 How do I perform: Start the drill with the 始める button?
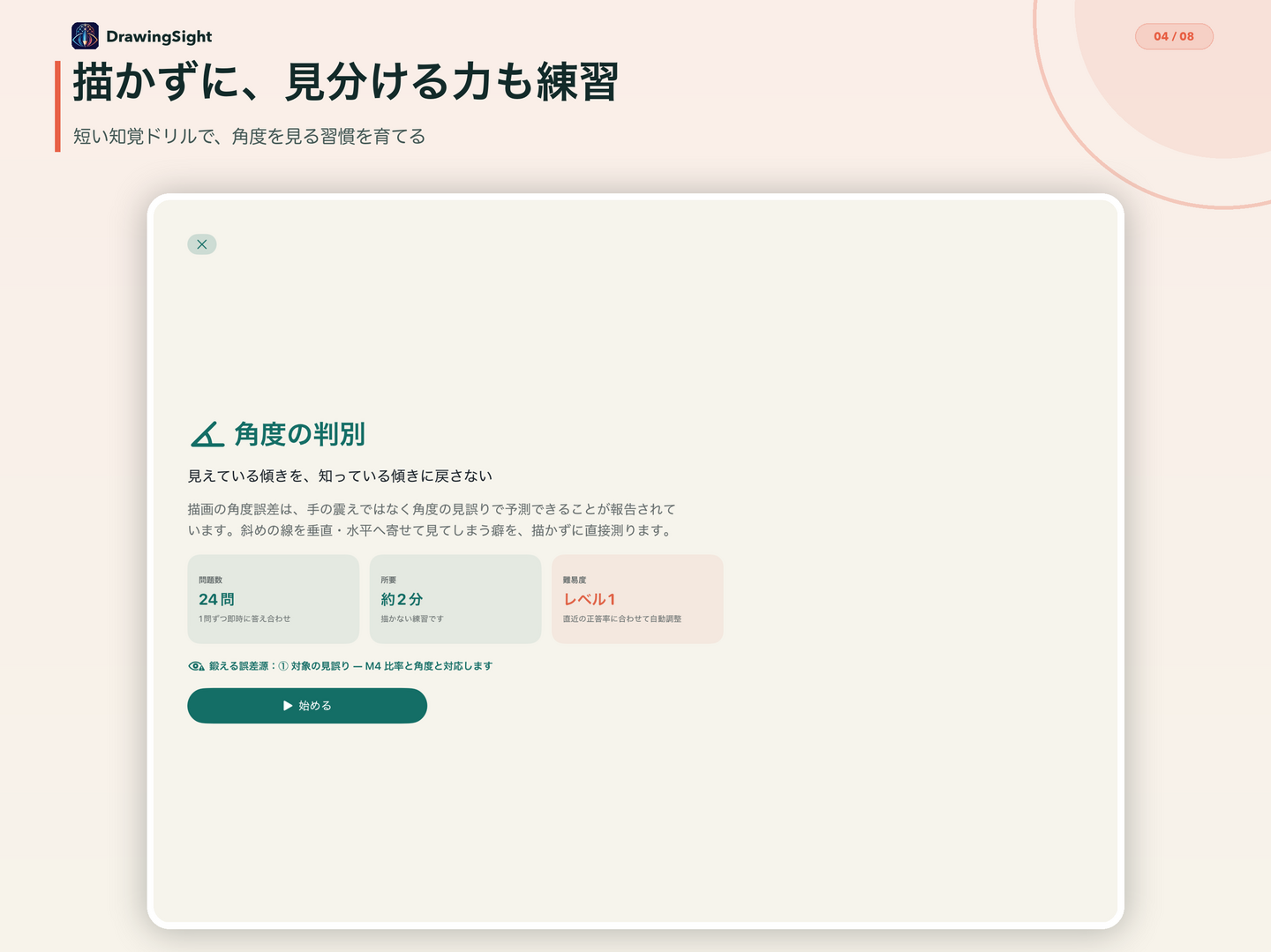[307, 706]
